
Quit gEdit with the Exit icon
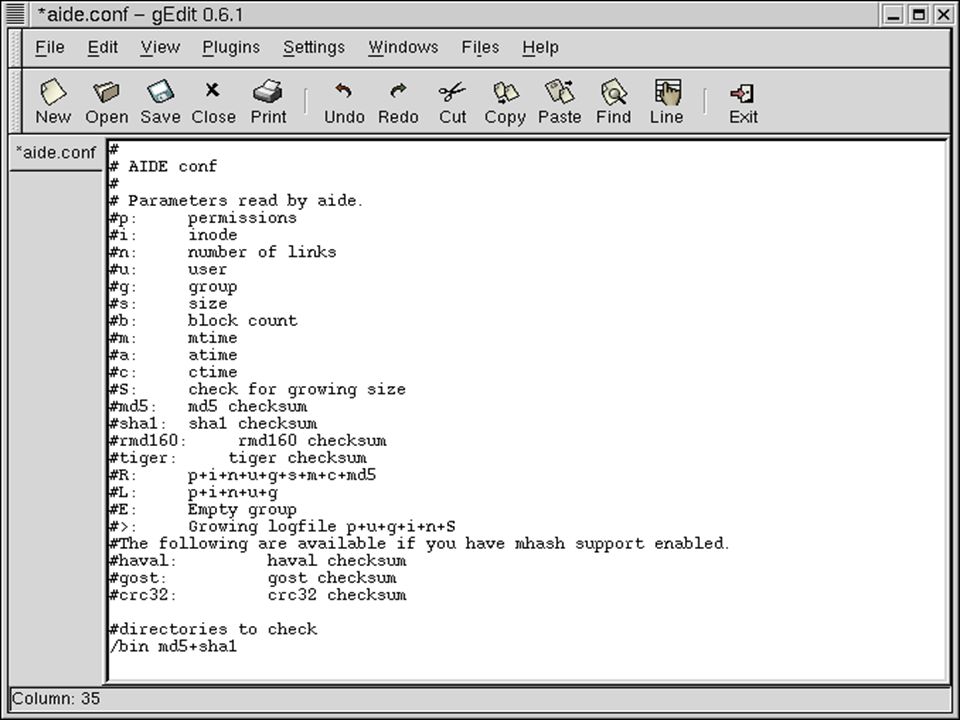tap(743, 102)
